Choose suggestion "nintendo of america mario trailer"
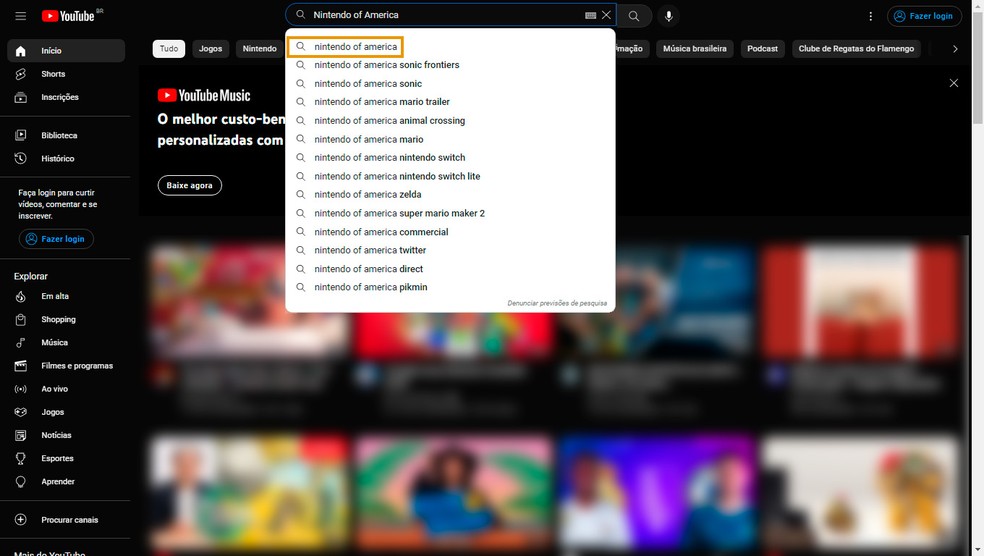 point(450,102)
